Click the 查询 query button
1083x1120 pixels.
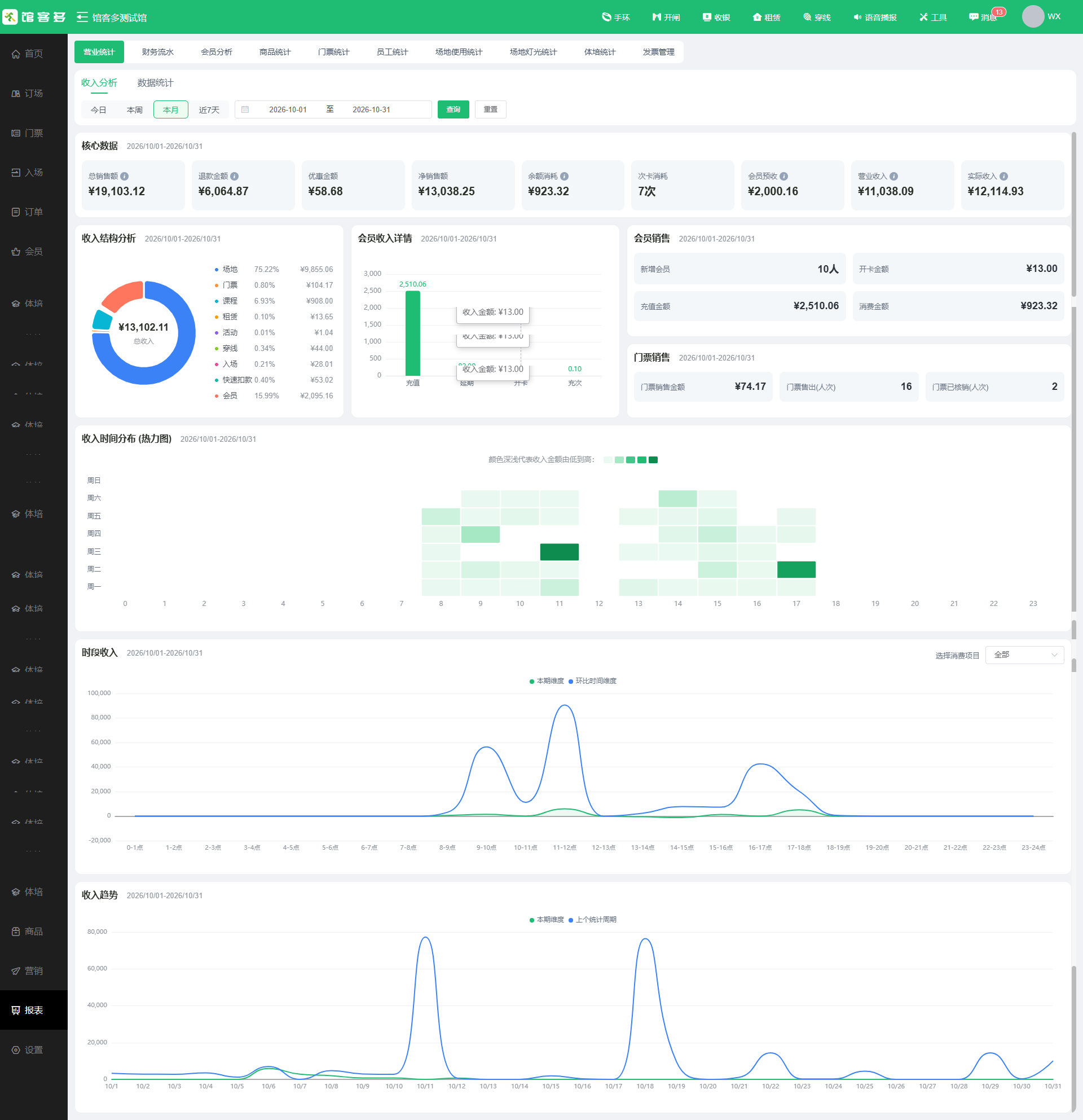click(453, 109)
